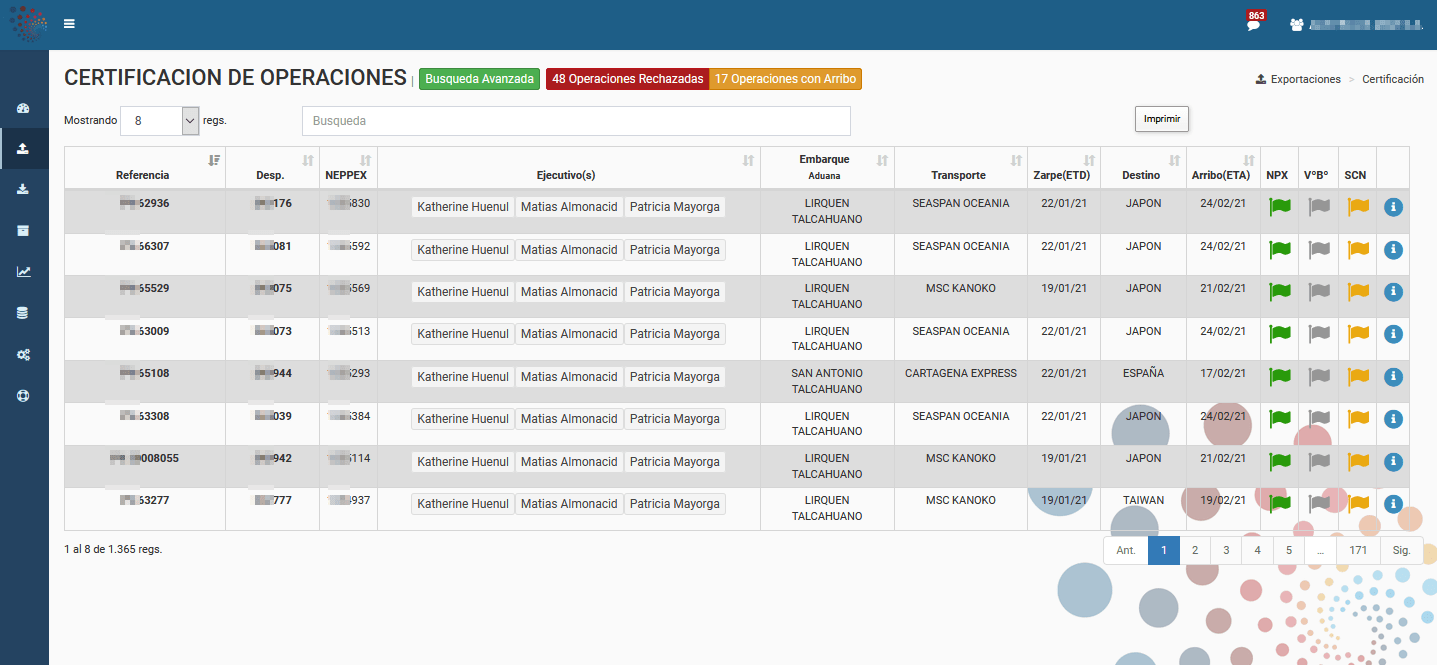Viewport: 1437px width, 665px height.
Task: Jump to last page 171
Action: click(1357, 550)
